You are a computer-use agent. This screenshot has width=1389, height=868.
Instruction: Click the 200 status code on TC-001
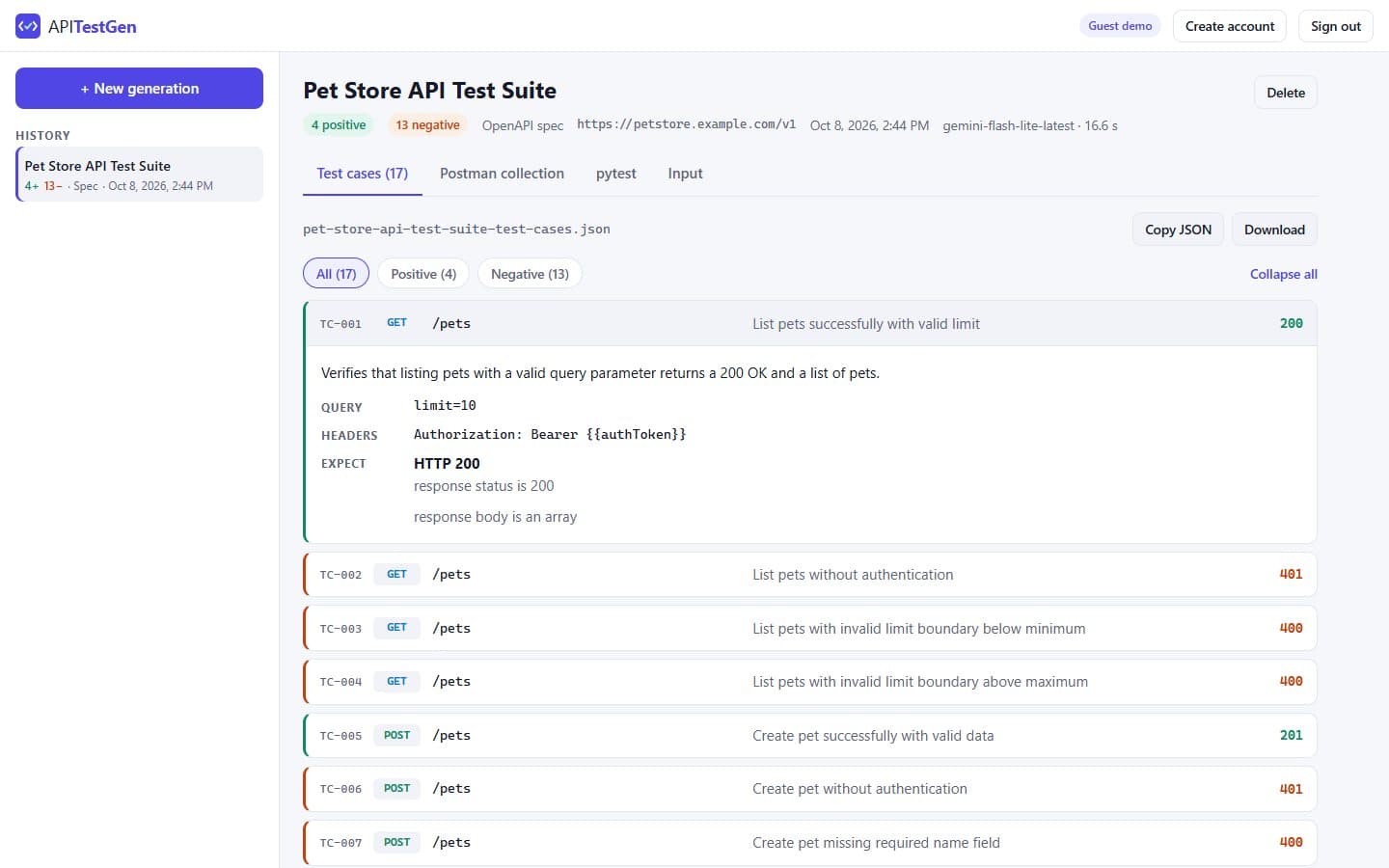(x=1292, y=324)
